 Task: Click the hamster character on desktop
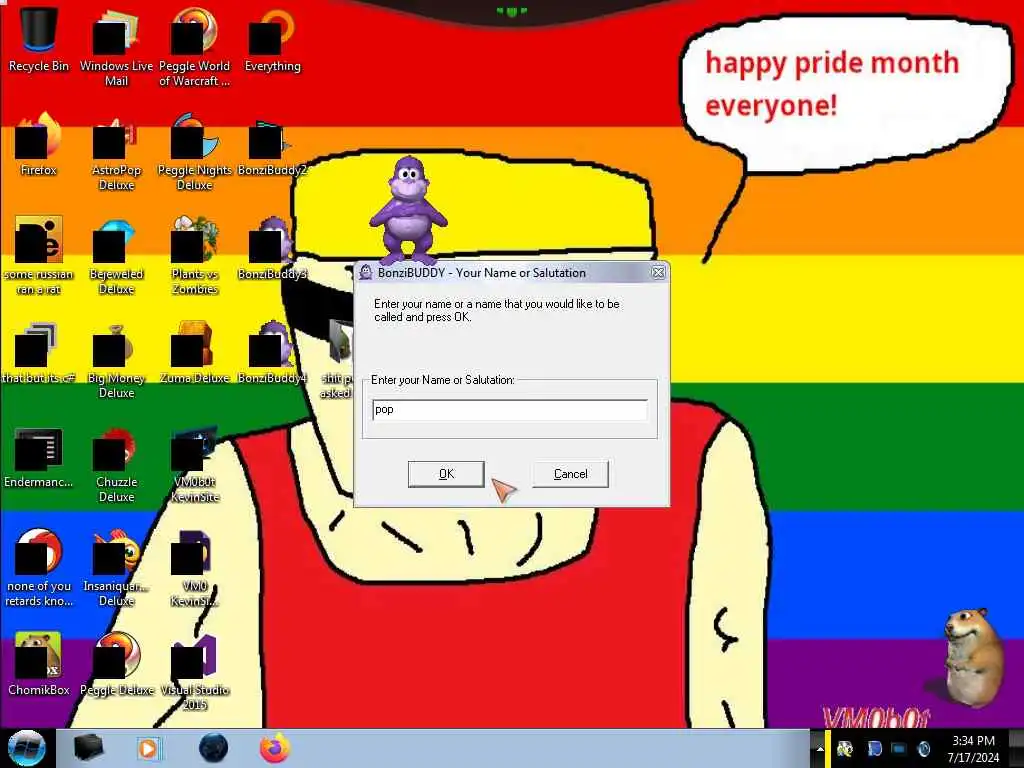point(973,656)
